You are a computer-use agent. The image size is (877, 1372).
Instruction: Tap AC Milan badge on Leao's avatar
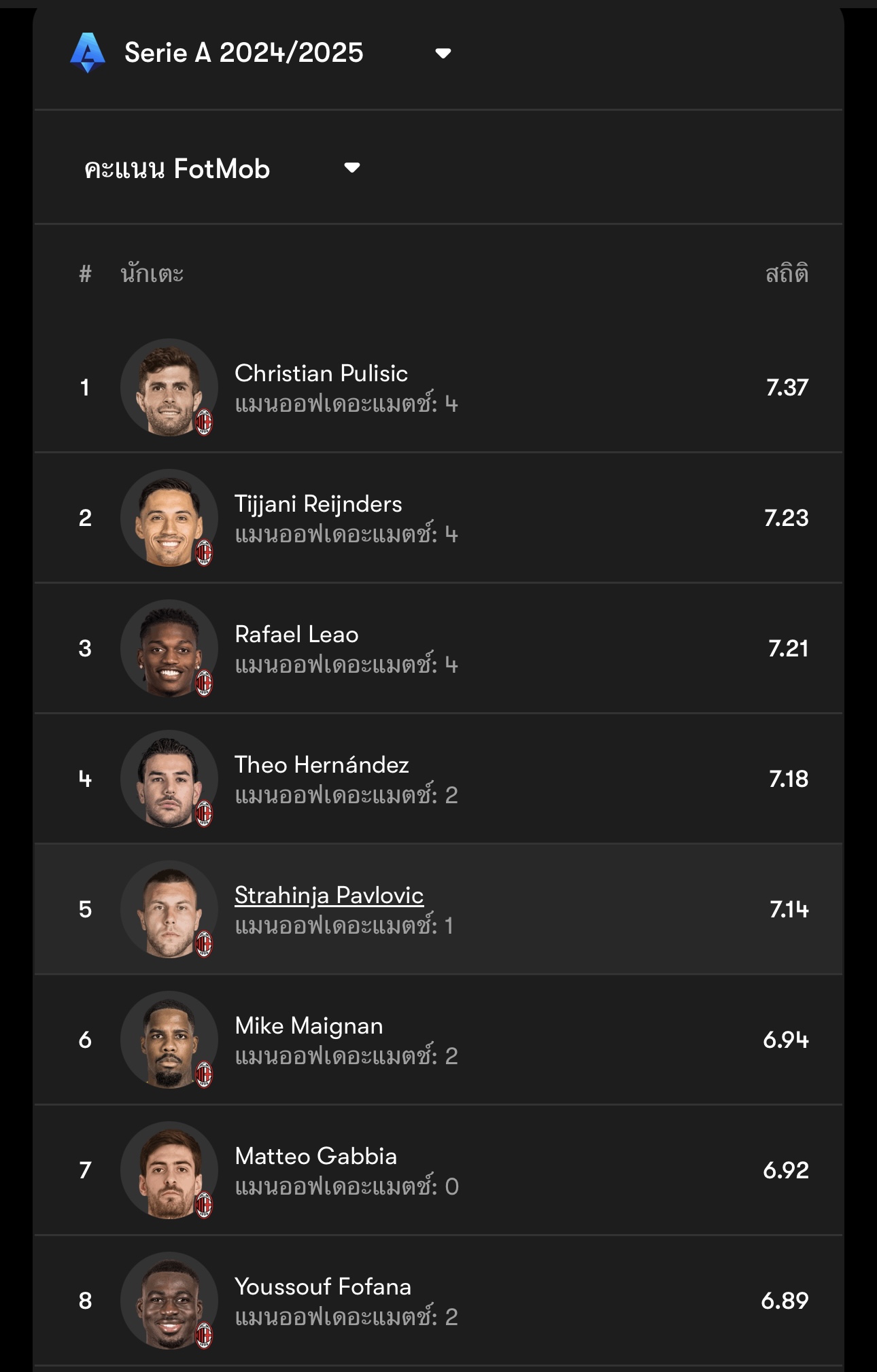coord(204,684)
